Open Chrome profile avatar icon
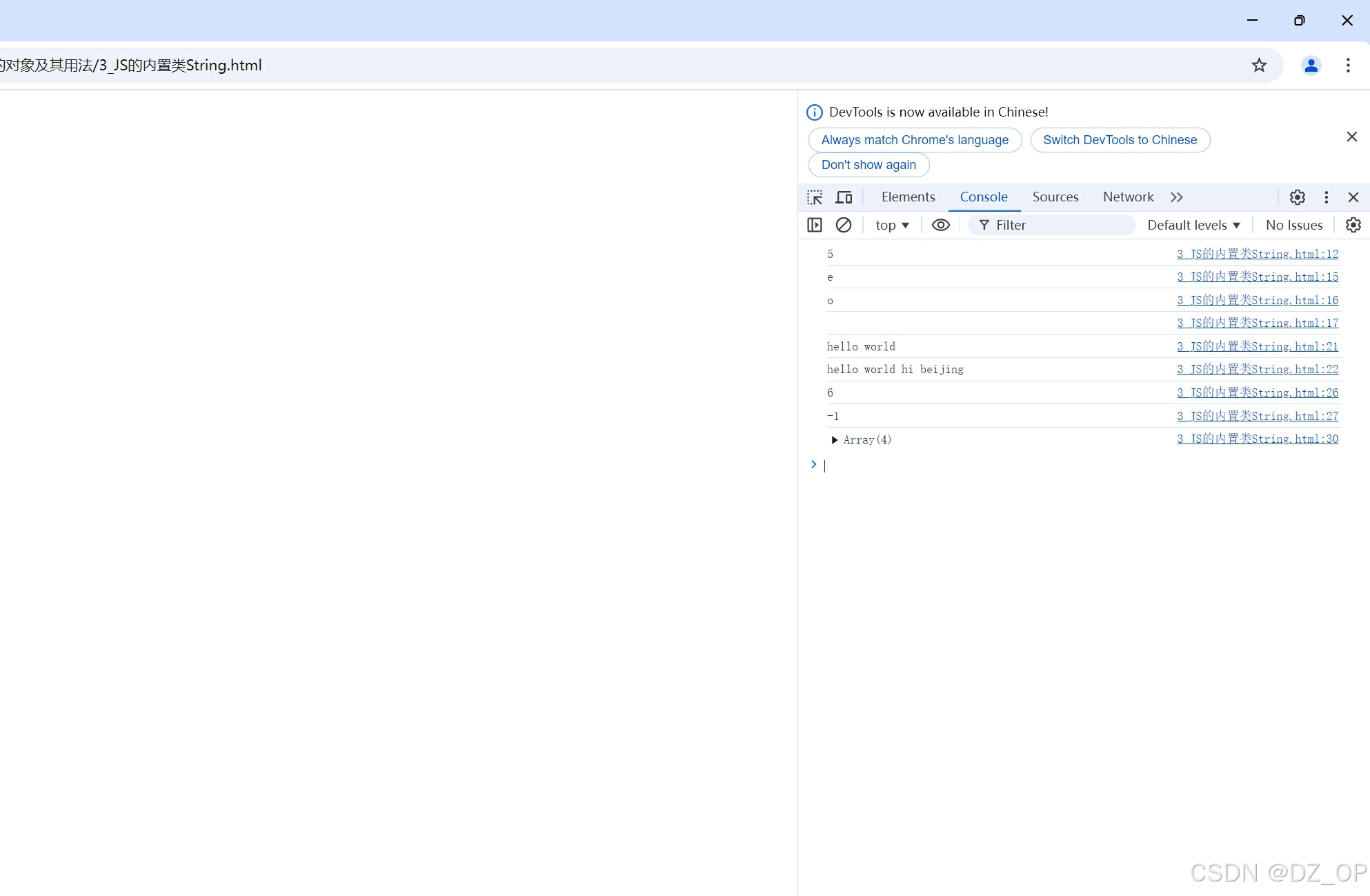This screenshot has height=896, width=1370. click(x=1311, y=65)
